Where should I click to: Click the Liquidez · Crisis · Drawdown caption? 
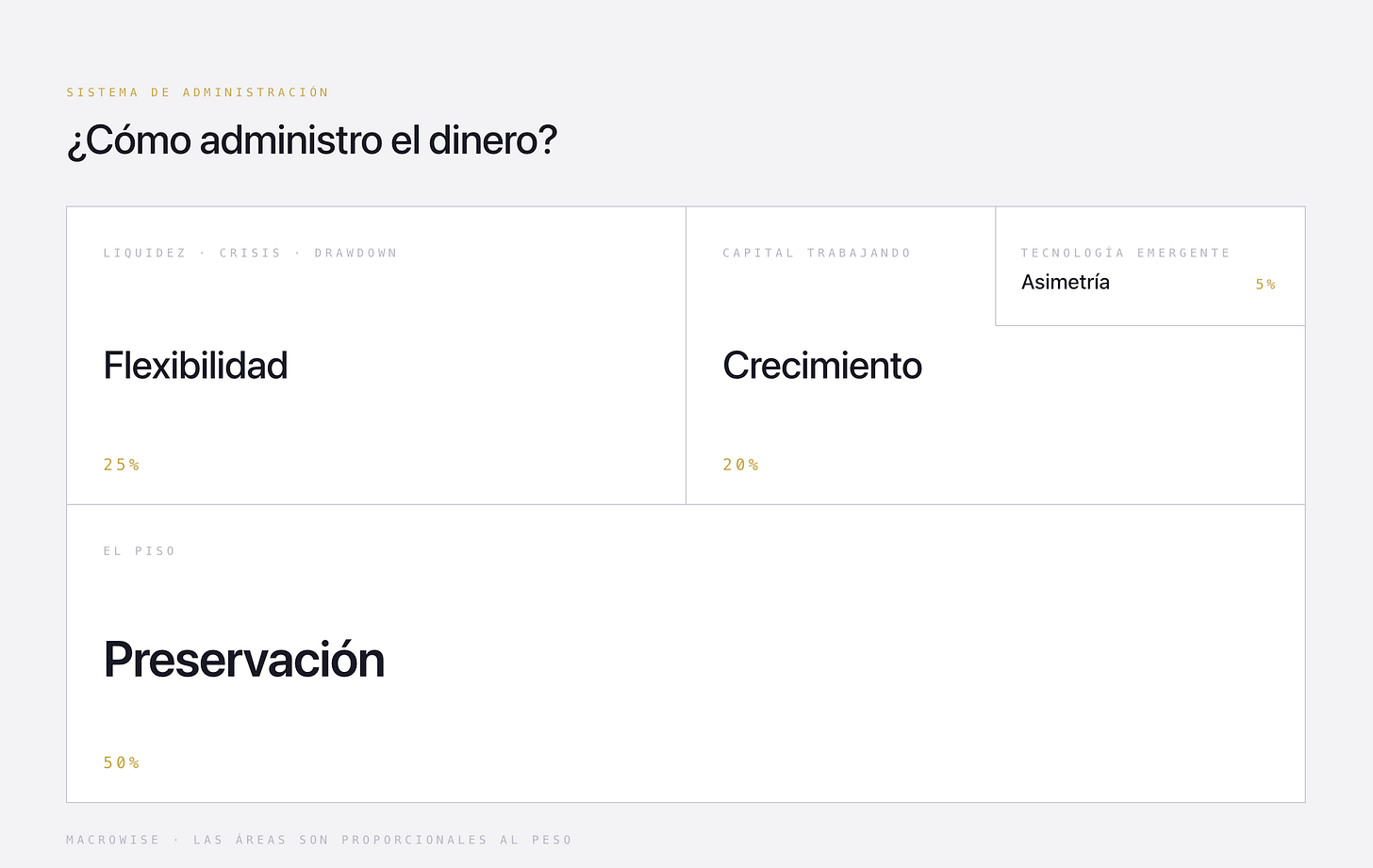(251, 253)
